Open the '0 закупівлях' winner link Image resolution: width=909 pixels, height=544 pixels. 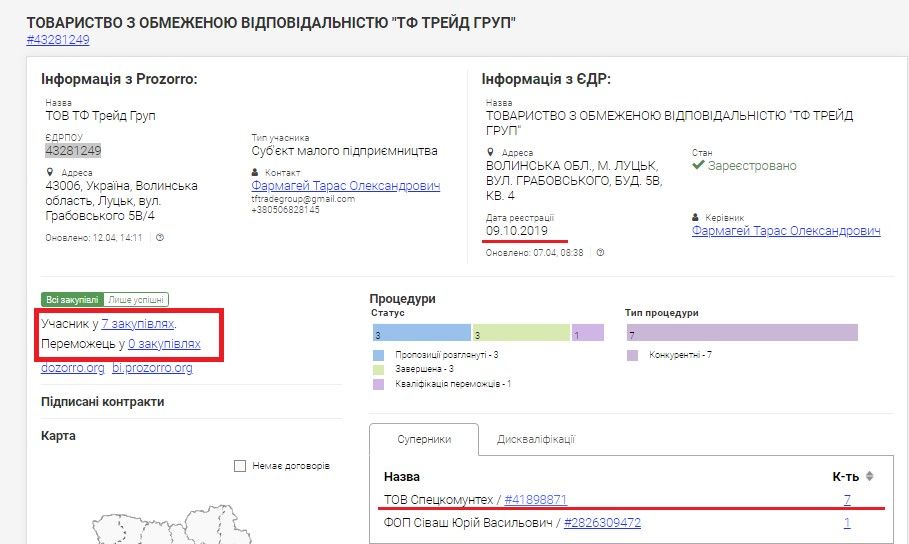pyautogui.click(x=164, y=344)
